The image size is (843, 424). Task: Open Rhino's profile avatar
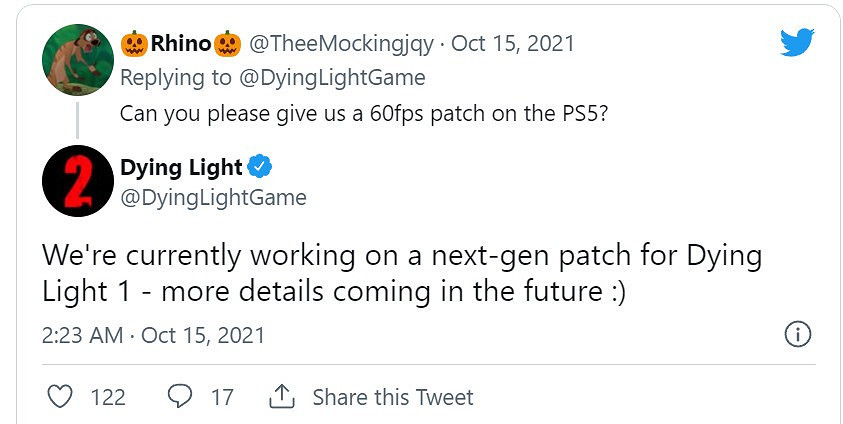click(77, 59)
